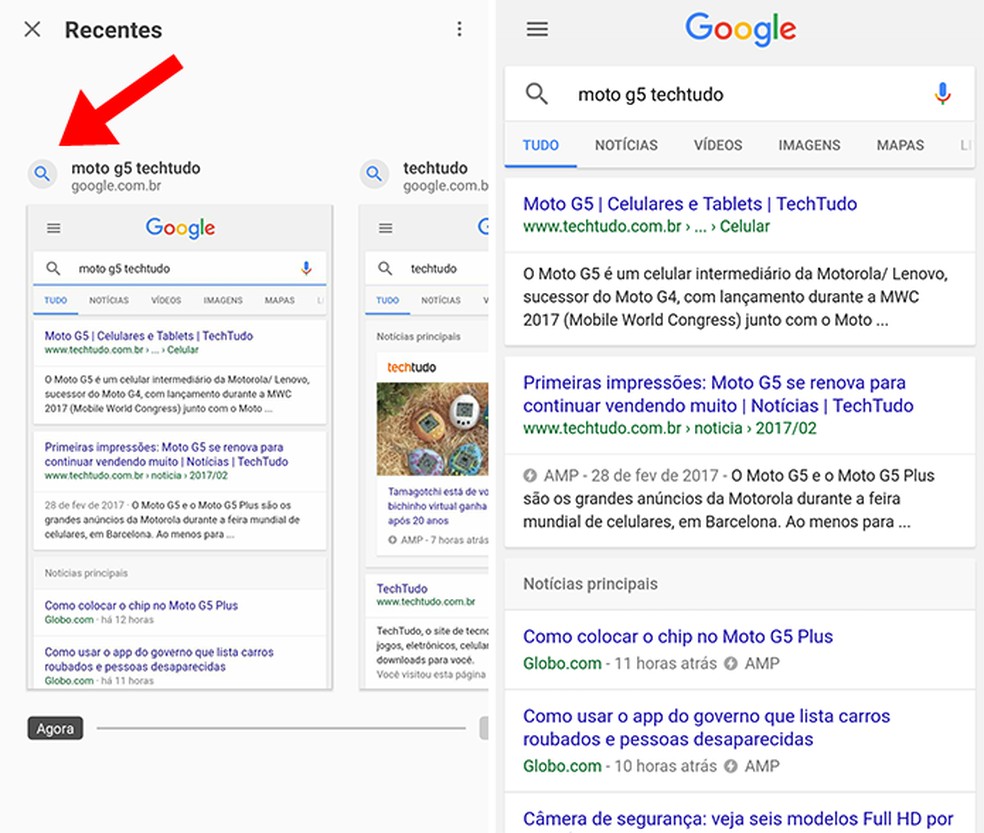Open the "techtudo" recent card title
984x833 pixels.
(x=435, y=168)
